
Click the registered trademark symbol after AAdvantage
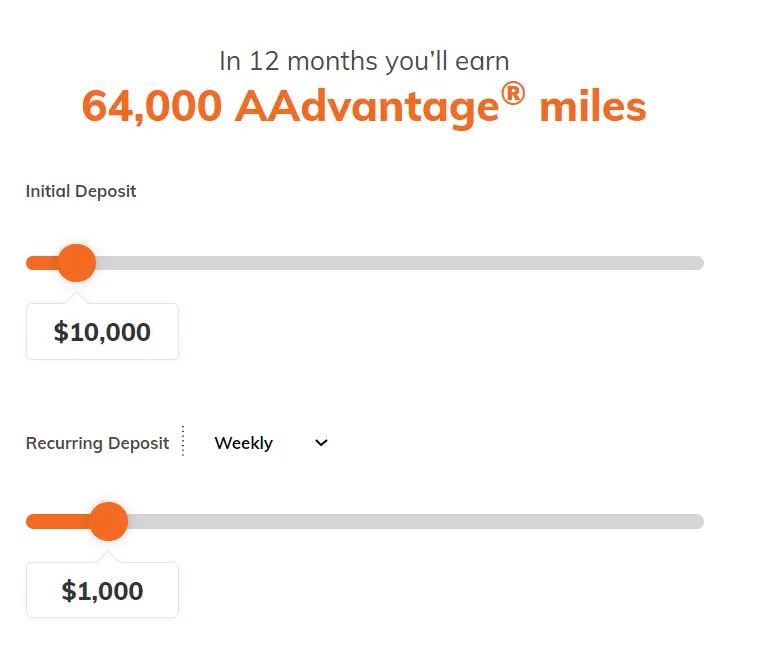pyautogui.click(x=513, y=94)
